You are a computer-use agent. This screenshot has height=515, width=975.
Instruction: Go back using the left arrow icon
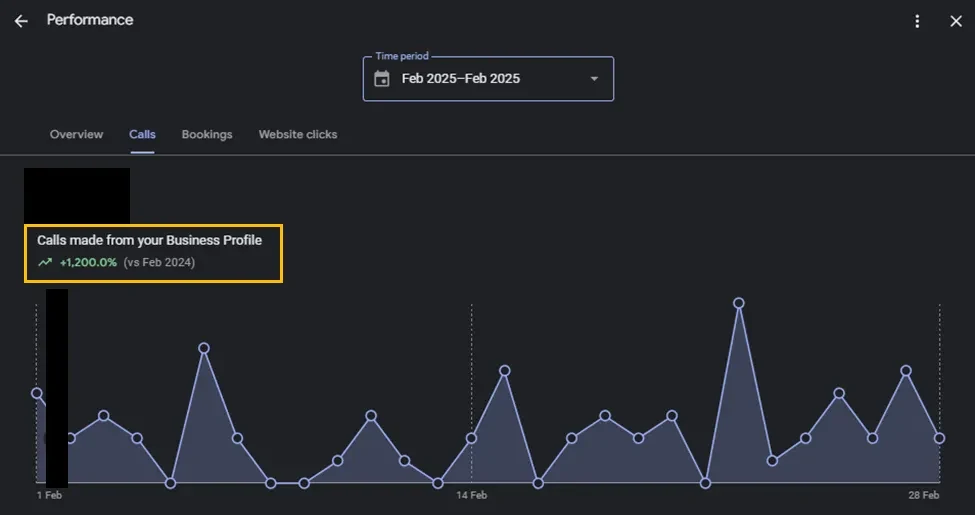tap(21, 21)
